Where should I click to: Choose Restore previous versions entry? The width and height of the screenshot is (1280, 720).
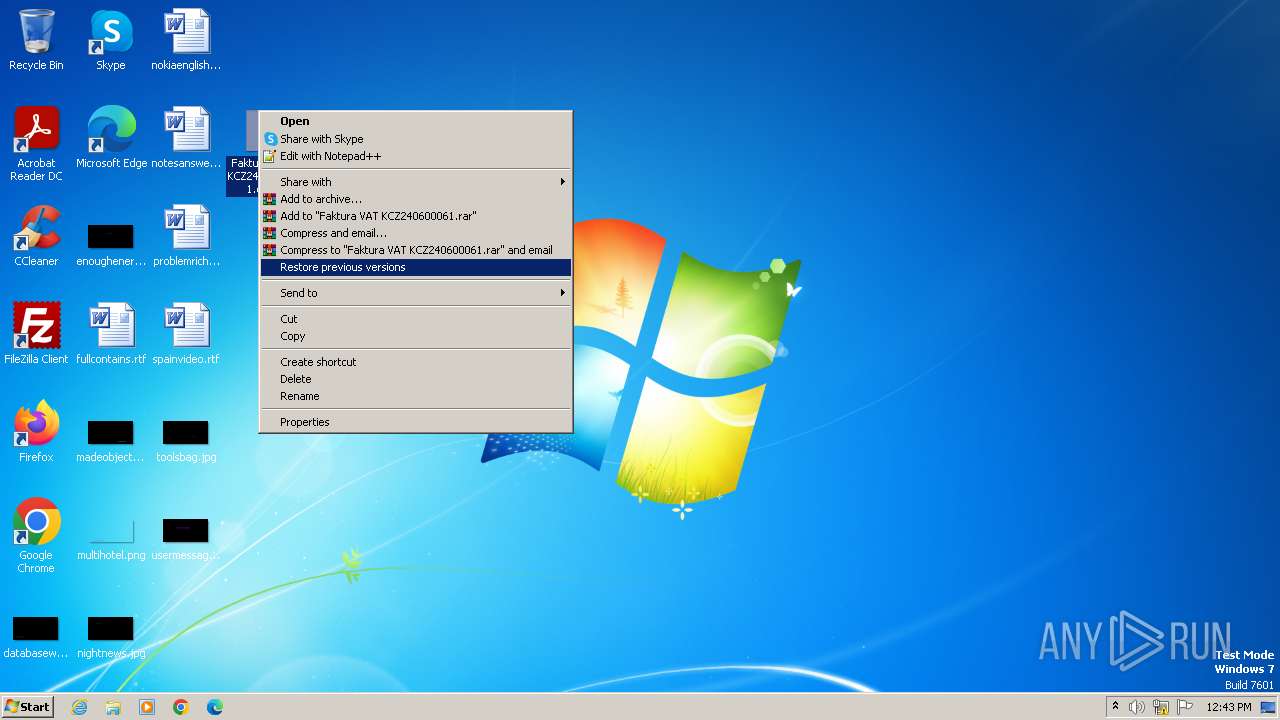coord(416,267)
